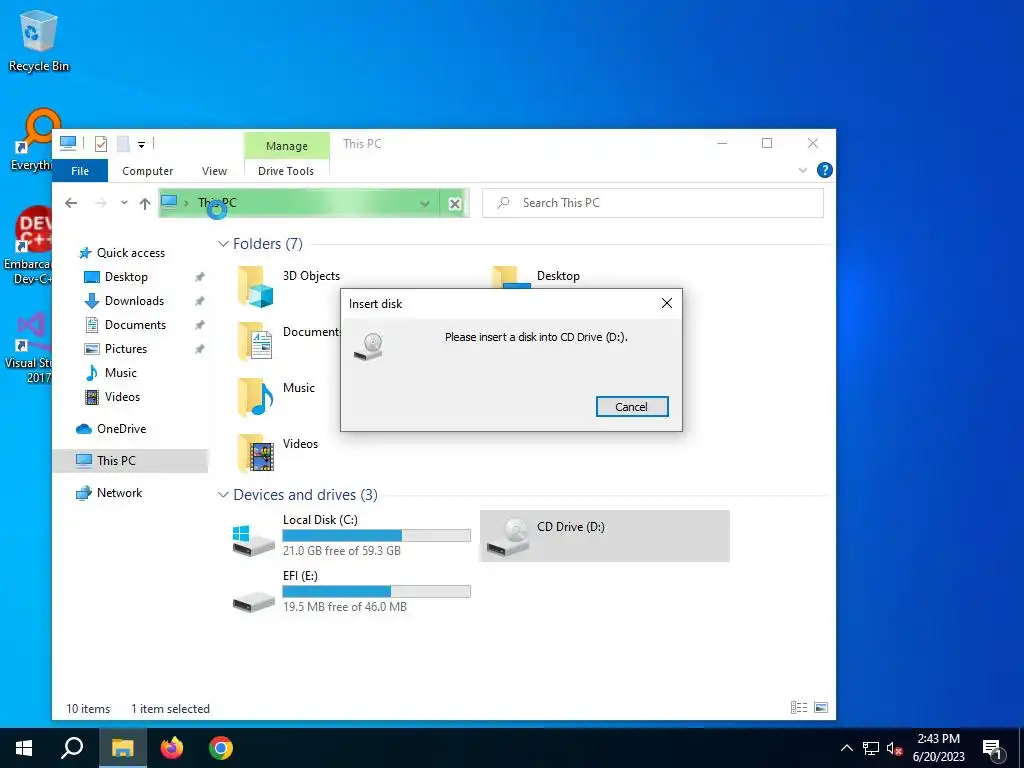Launch Firefox from the taskbar
Screen dimensions: 1024x768
pyautogui.click(x=172, y=748)
